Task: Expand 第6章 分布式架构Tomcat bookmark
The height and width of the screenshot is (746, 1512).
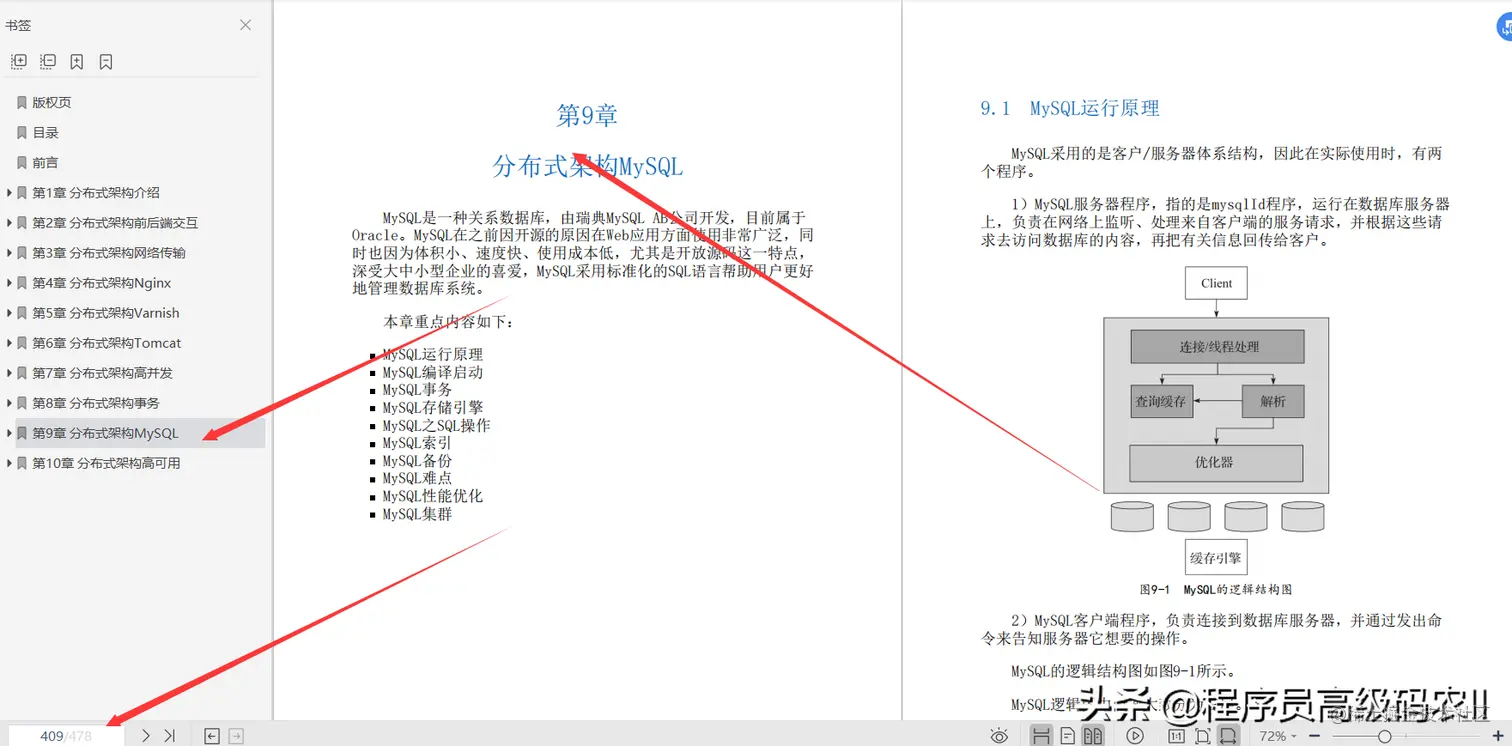Action: coord(9,342)
